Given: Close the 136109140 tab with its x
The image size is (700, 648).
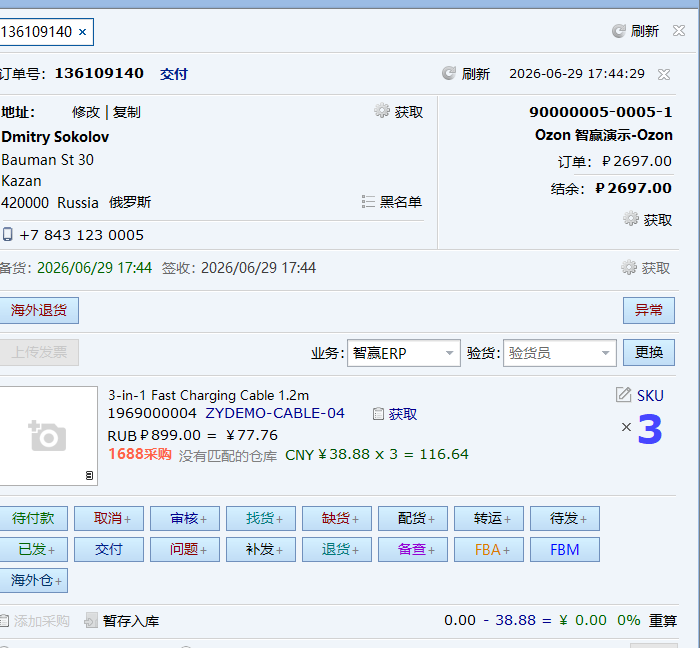Looking at the screenshot, I should coord(83,32).
